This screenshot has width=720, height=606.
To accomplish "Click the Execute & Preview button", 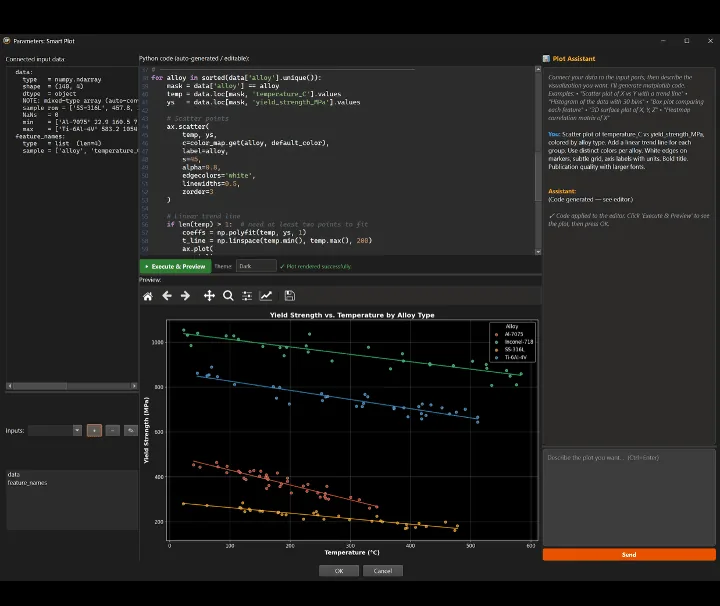I will coord(175,266).
